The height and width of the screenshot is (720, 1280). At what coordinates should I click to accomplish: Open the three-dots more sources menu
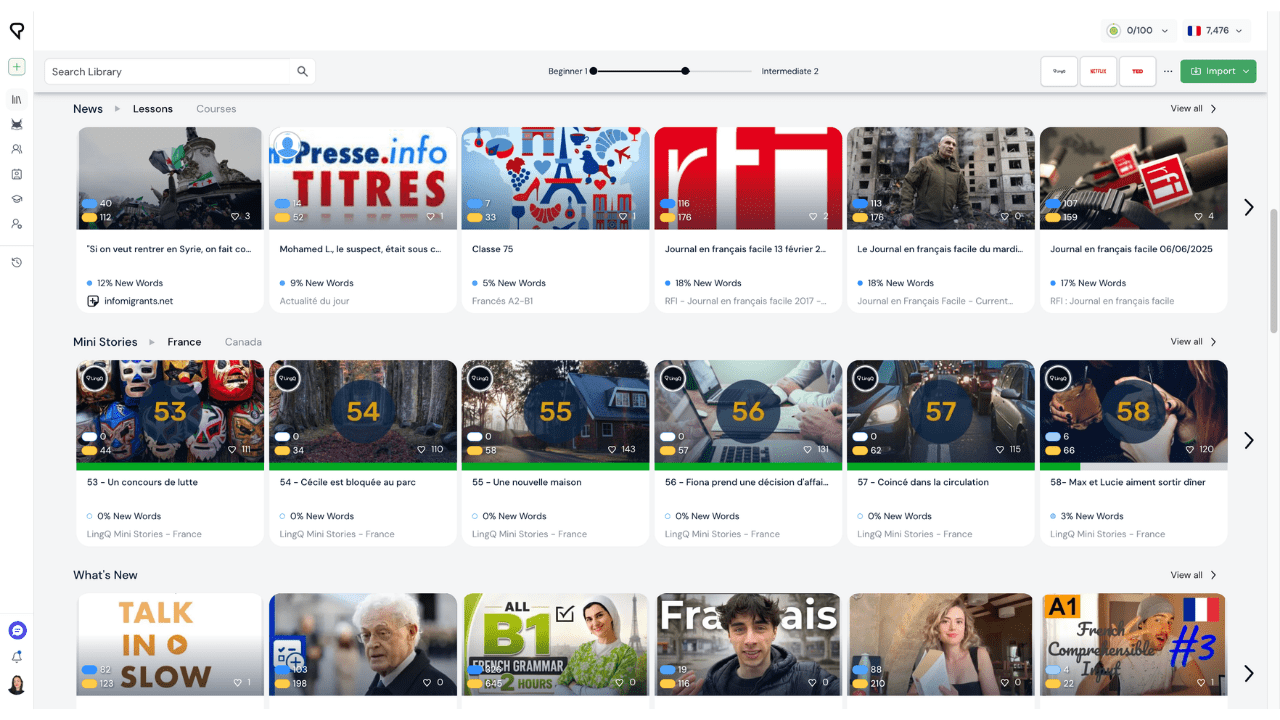1167,71
